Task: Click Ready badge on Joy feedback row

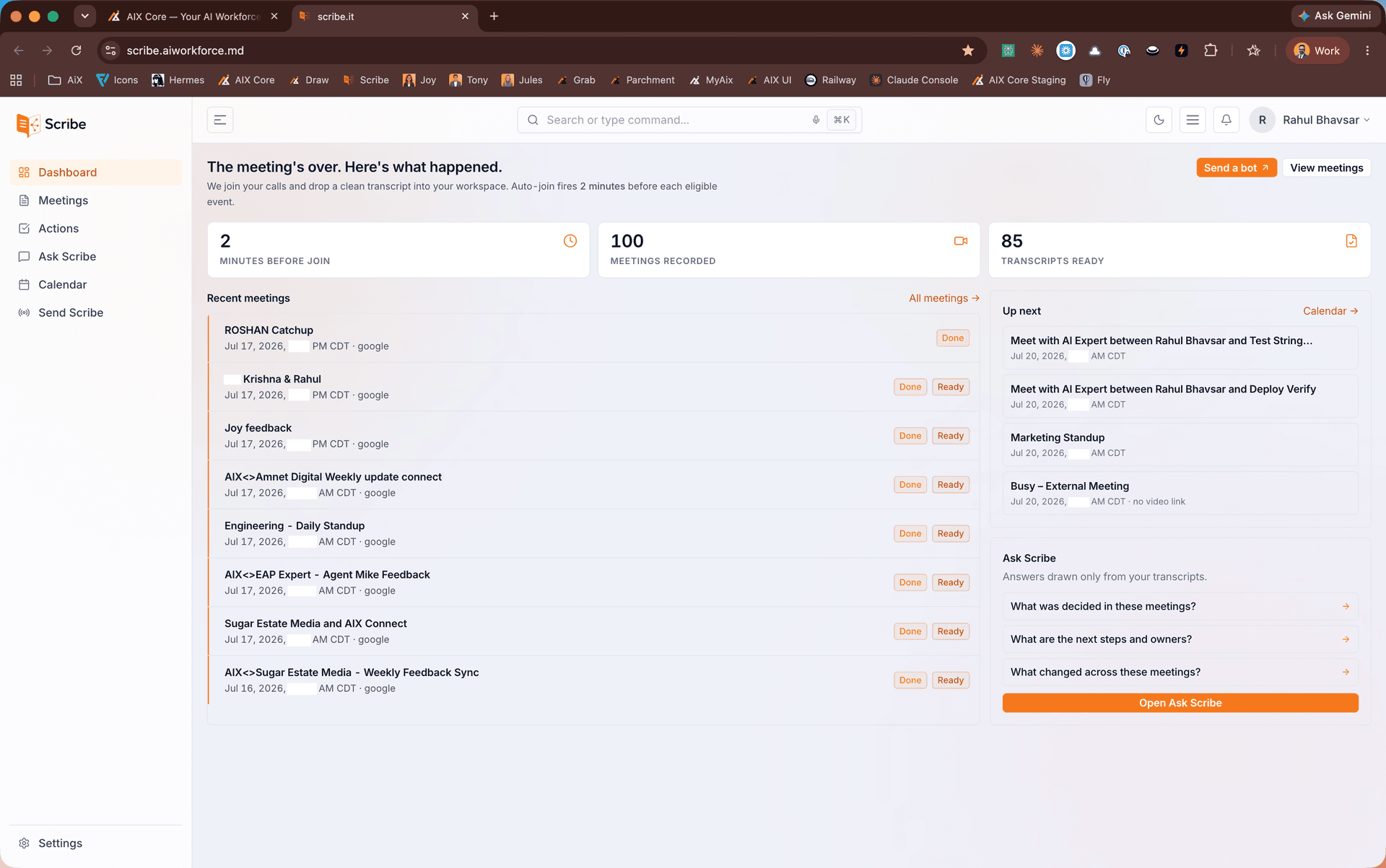Action: [950, 436]
